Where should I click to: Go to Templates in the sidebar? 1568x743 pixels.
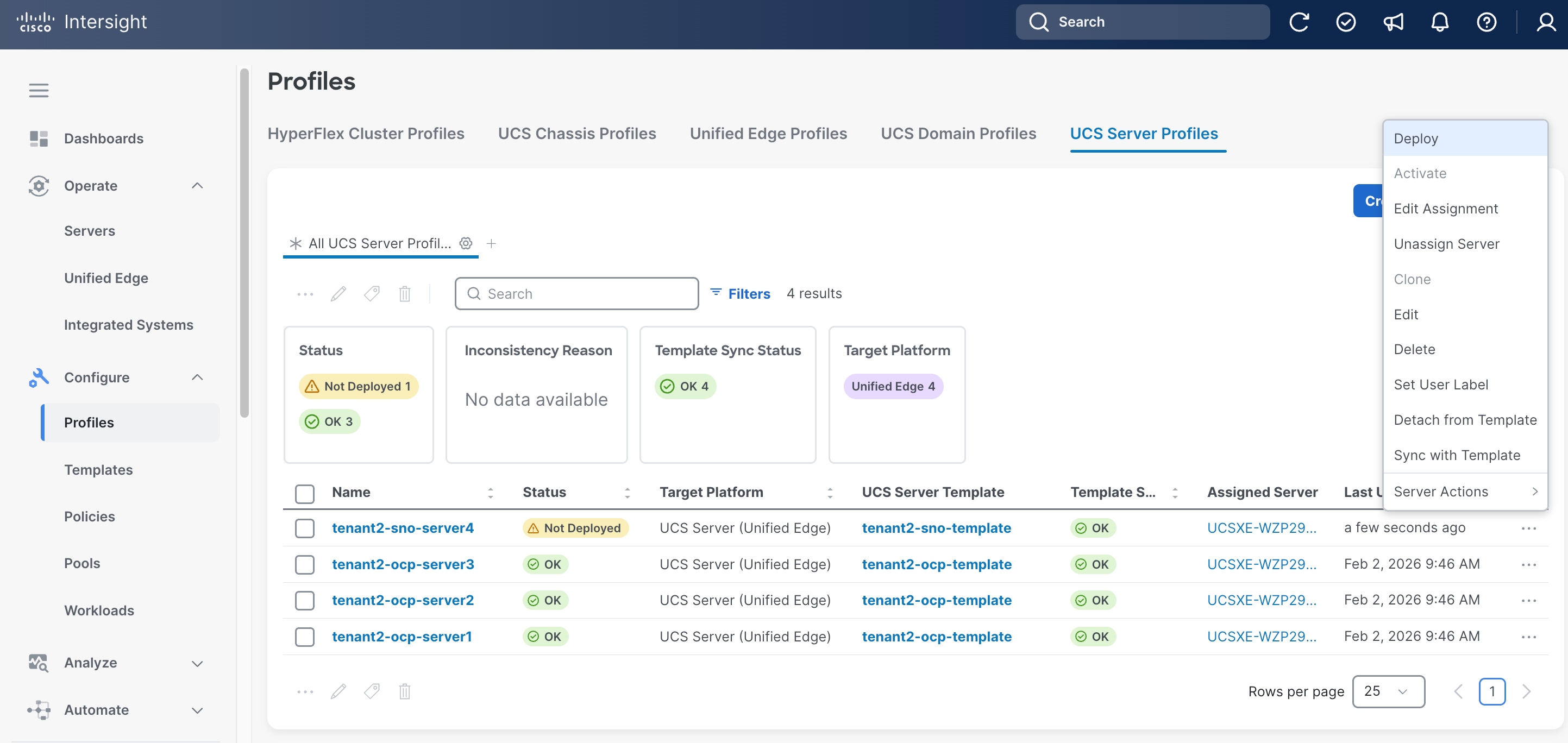[98, 470]
